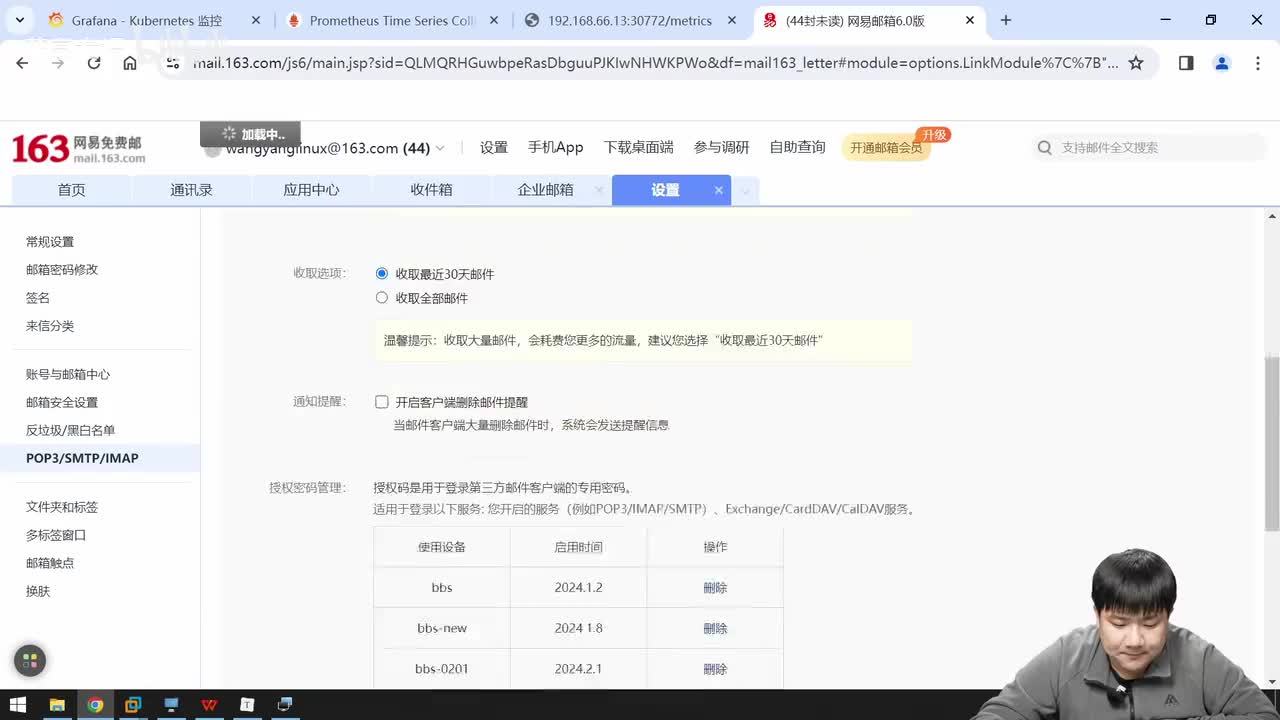Select 收取全部邮件 radio option
The image size is (1280, 720).
(381, 297)
